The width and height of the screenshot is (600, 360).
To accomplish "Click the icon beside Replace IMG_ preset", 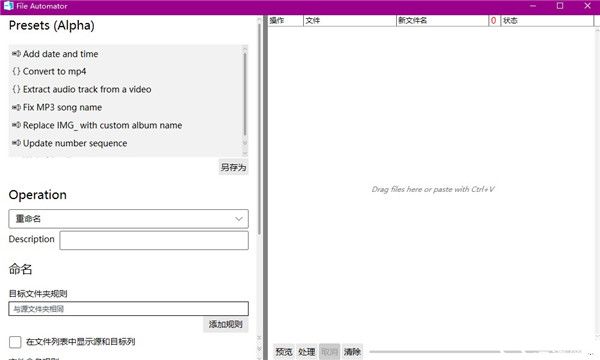I will tap(16, 125).
